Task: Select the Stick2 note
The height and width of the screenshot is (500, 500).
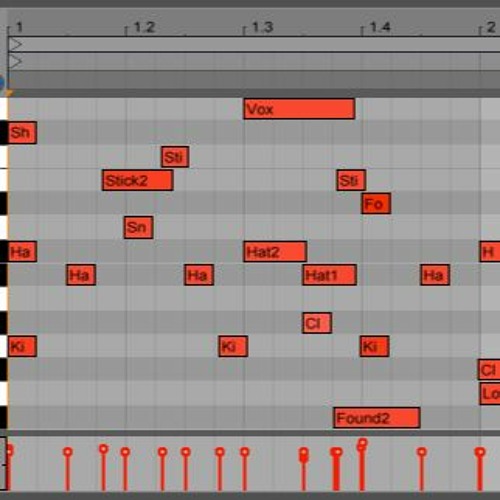Action: coord(138,180)
